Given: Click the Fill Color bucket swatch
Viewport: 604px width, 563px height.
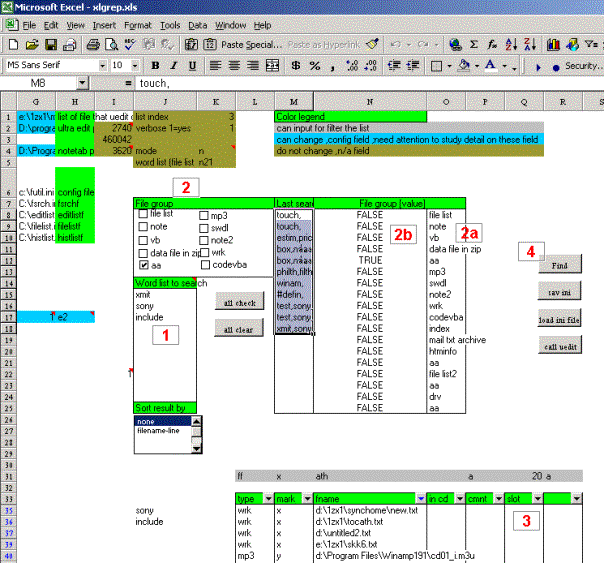Looking at the screenshot, I should point(464,65).
